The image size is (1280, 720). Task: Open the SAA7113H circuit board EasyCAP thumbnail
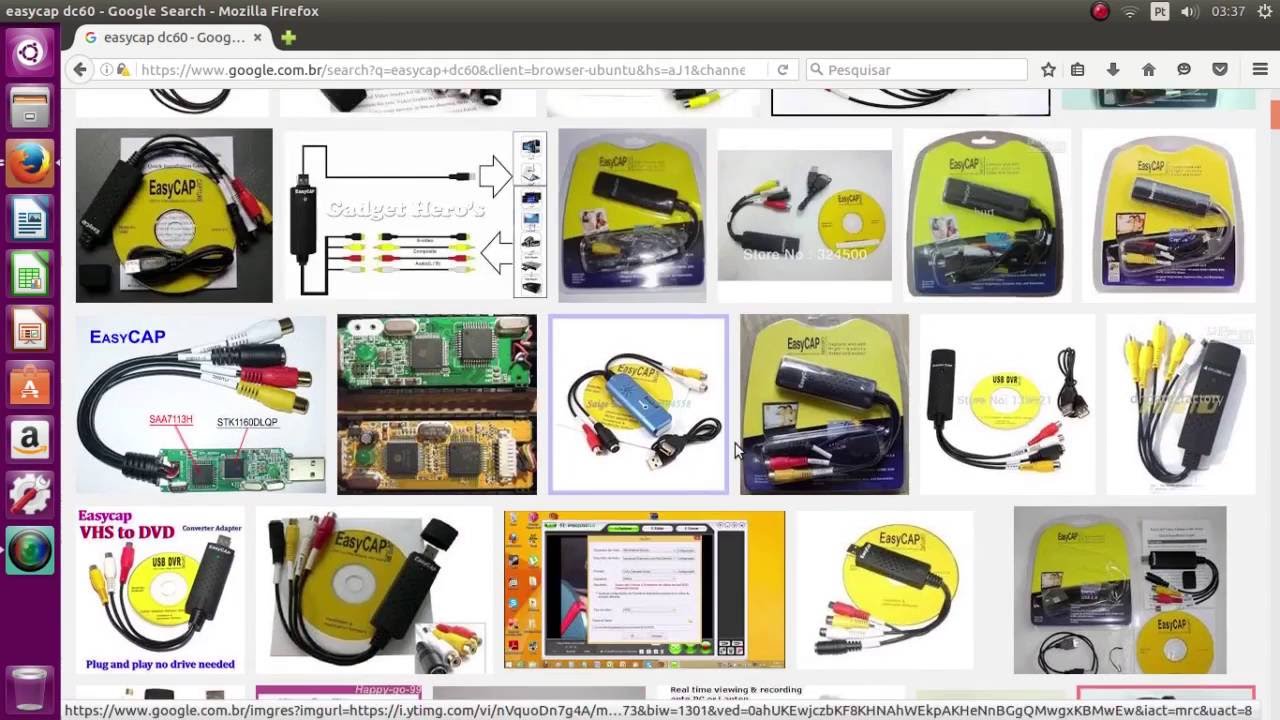[x=200, y=404]
